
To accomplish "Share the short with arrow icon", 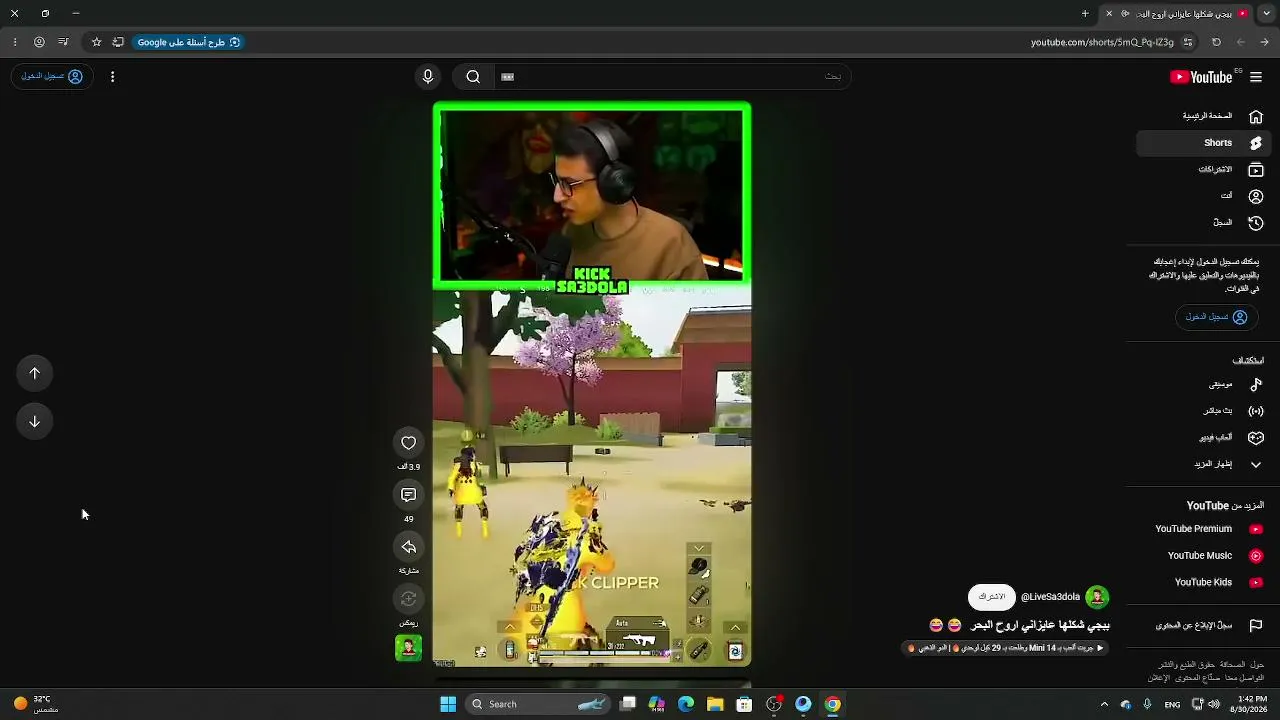I will point(408,547).
